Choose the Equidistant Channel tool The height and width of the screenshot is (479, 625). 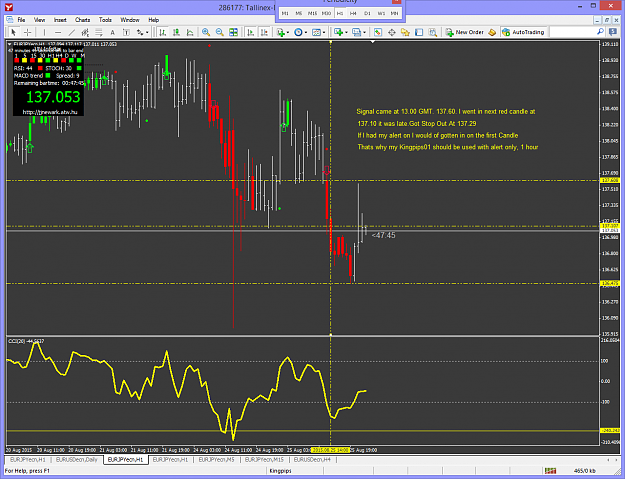click(x=85, y=32)
